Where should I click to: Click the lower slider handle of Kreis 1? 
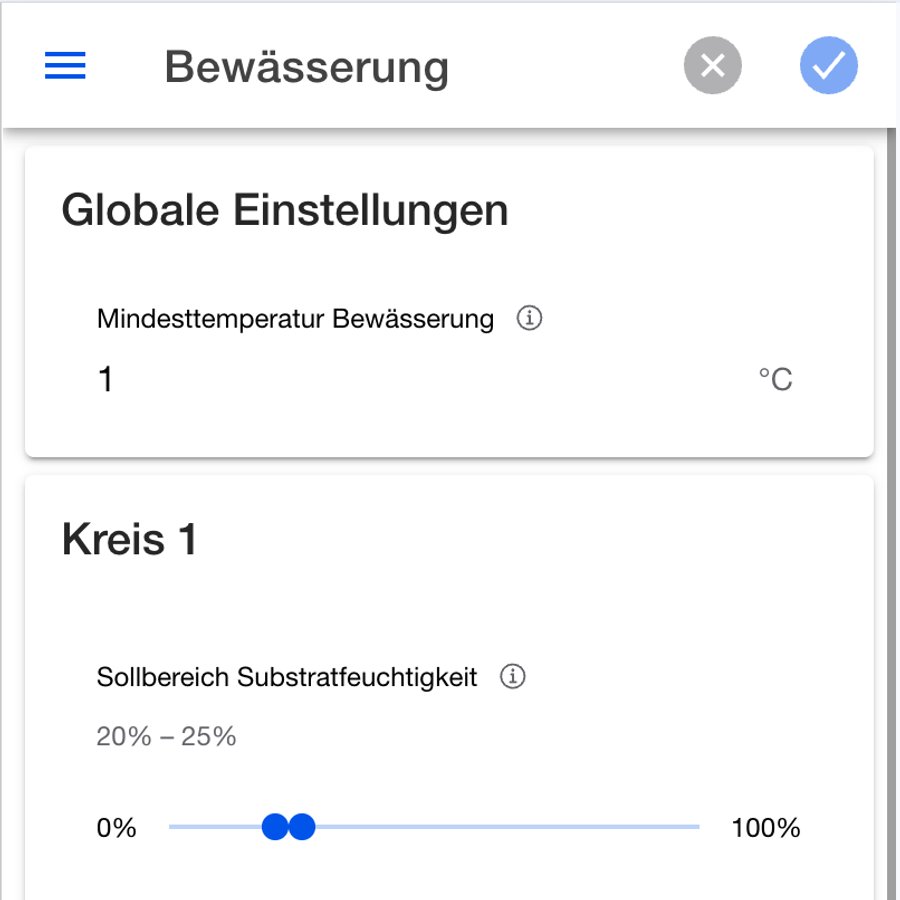tap(273, 827)
